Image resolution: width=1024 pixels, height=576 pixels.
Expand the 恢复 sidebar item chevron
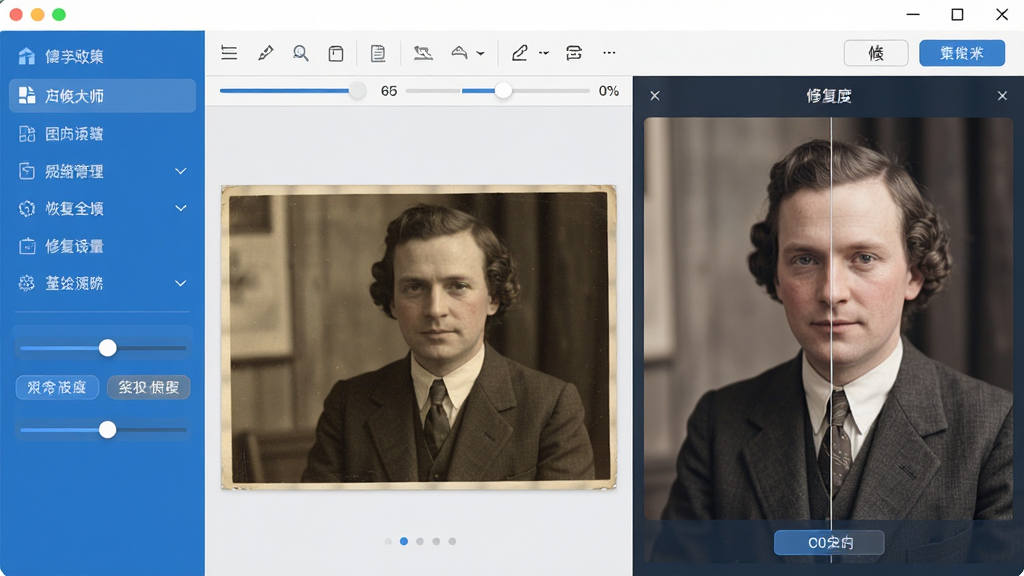181,208
